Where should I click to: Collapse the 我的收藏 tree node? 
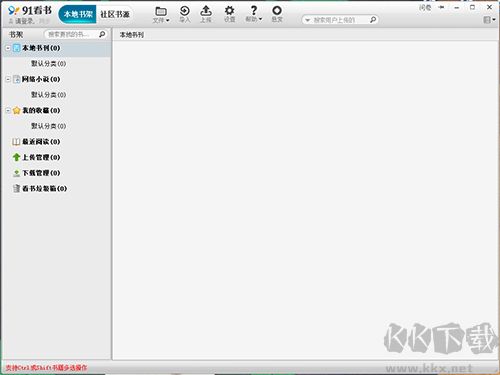pos(8,110)
